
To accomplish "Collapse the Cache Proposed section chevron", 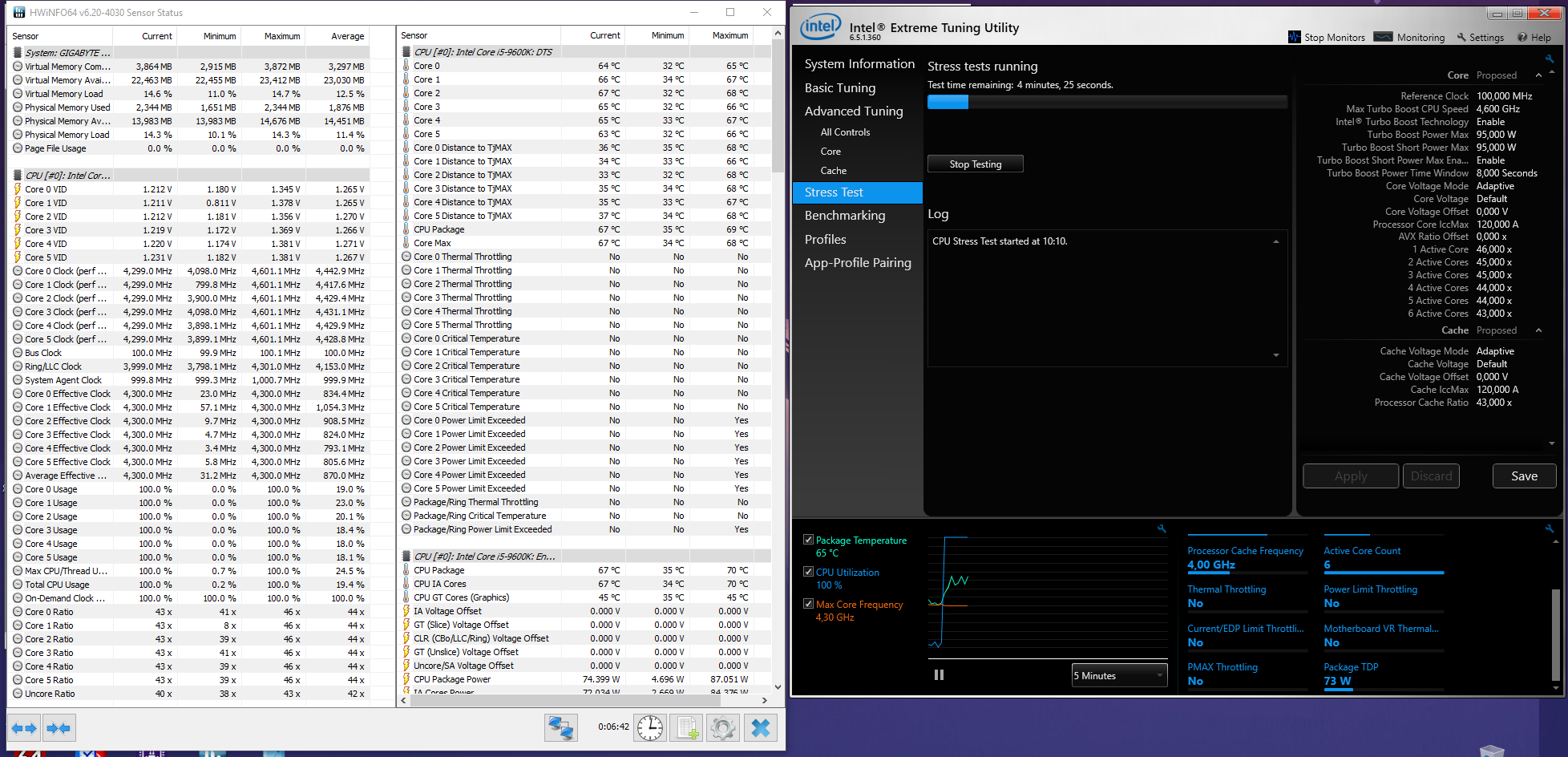I will [1538, 330].
